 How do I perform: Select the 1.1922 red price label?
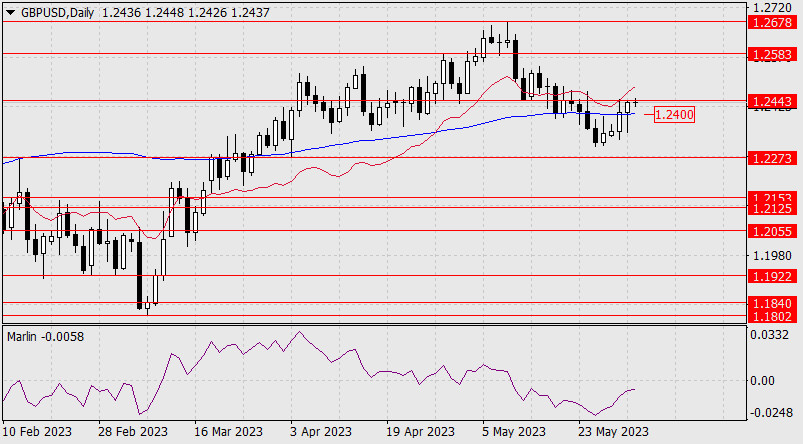point(773,277)
